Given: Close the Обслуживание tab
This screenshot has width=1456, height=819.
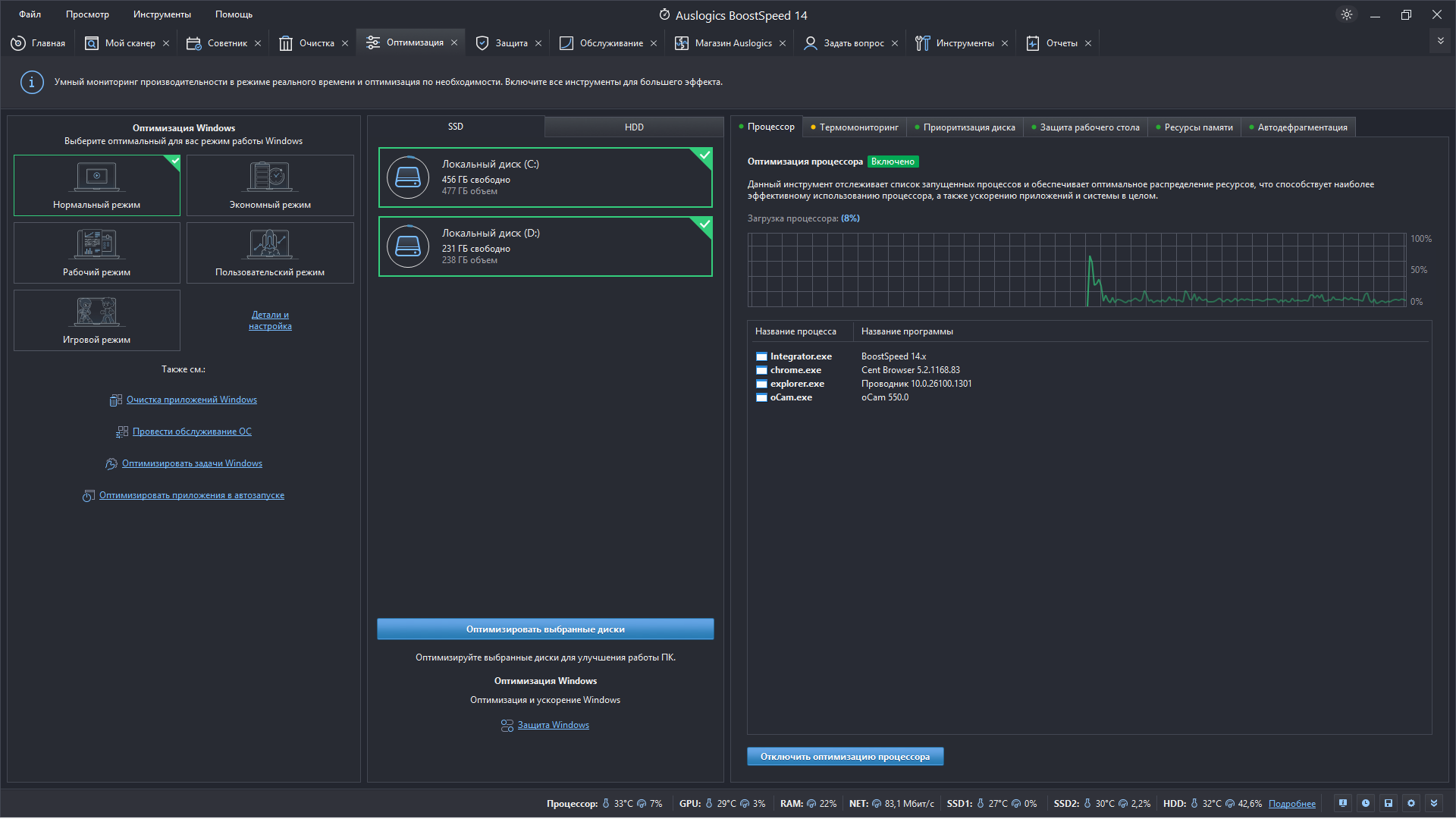Looking at the screenshot, I should pos(654,43).
